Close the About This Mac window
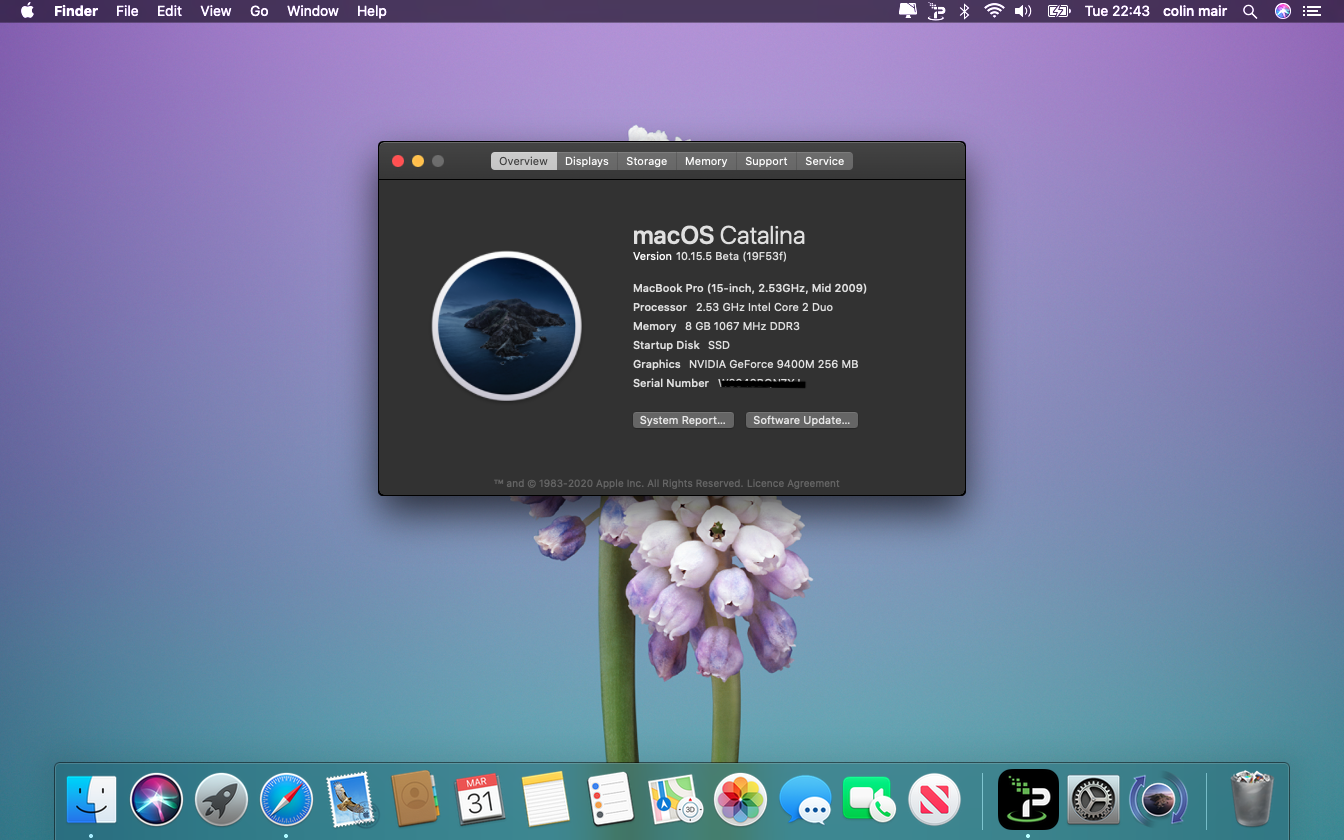The width and height of the screenshot is (1344, 840). pyautogui.click(x=398, y=161)
